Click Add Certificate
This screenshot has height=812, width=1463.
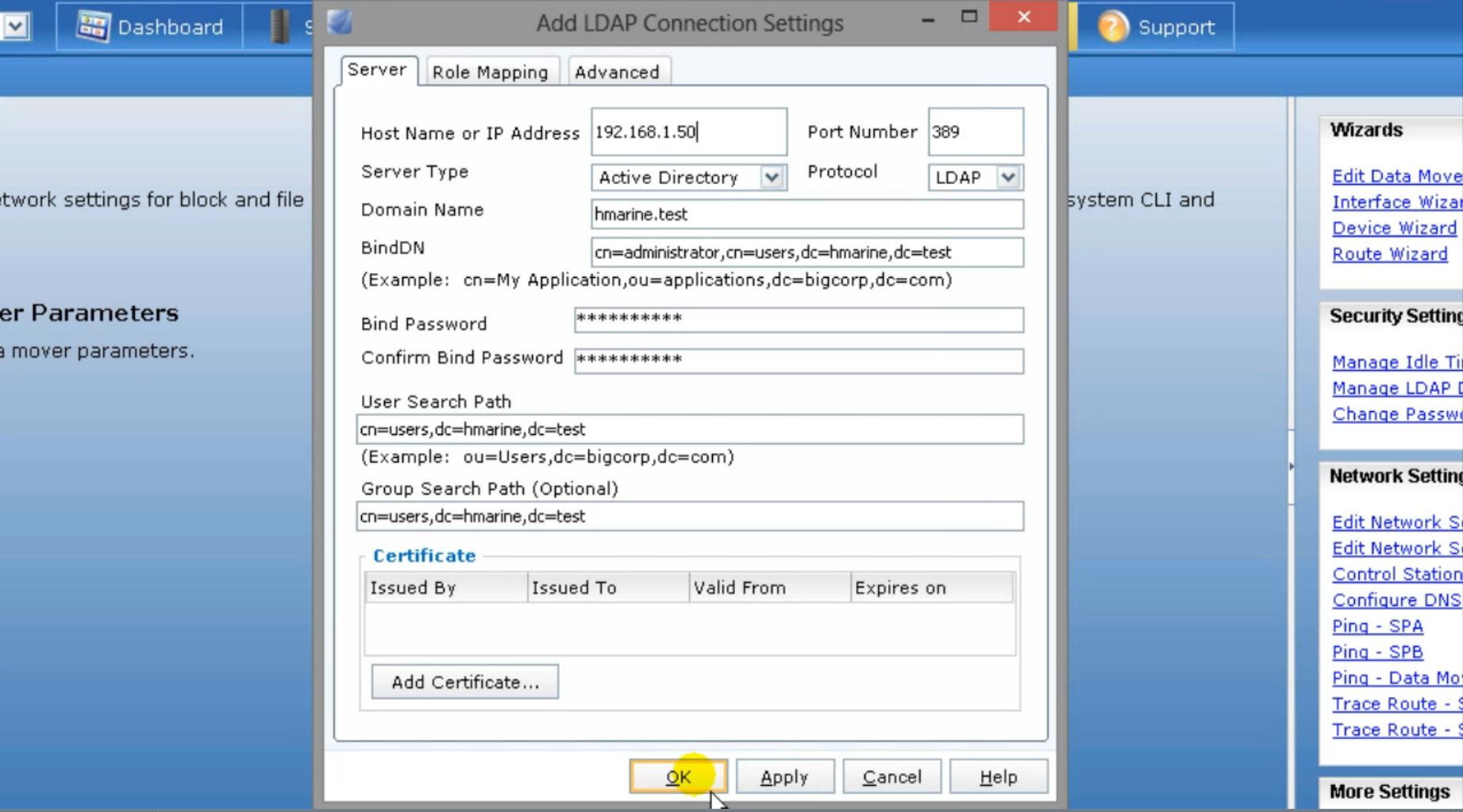464,681
